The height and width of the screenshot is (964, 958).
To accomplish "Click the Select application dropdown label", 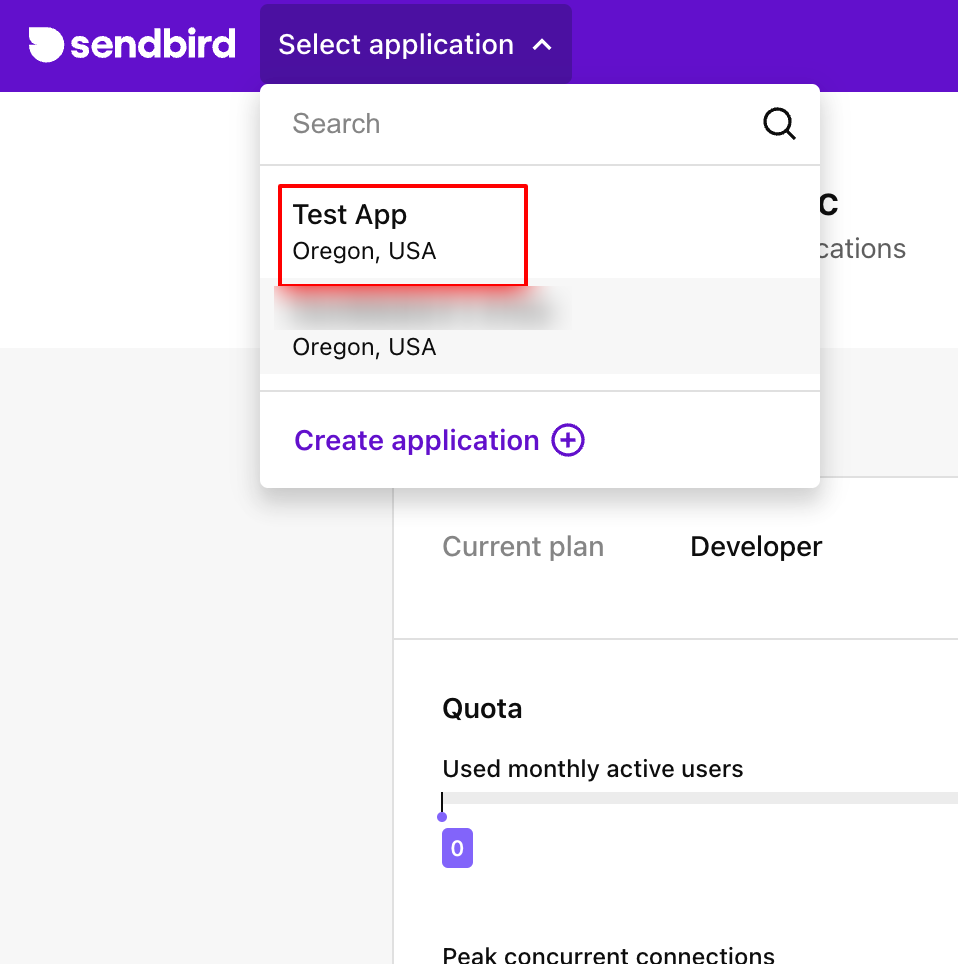I will (x=396, y=45).
